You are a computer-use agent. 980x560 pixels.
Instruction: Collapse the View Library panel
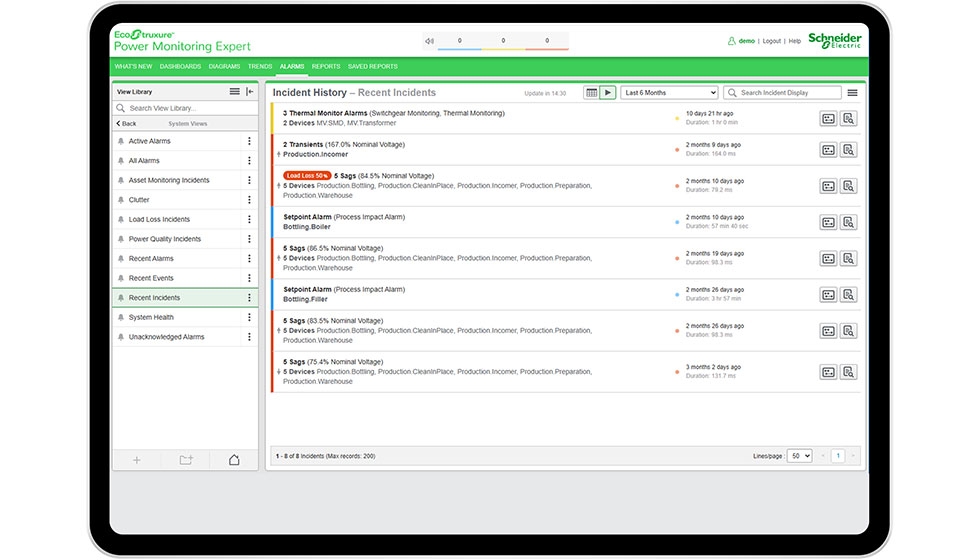(250, 92)
